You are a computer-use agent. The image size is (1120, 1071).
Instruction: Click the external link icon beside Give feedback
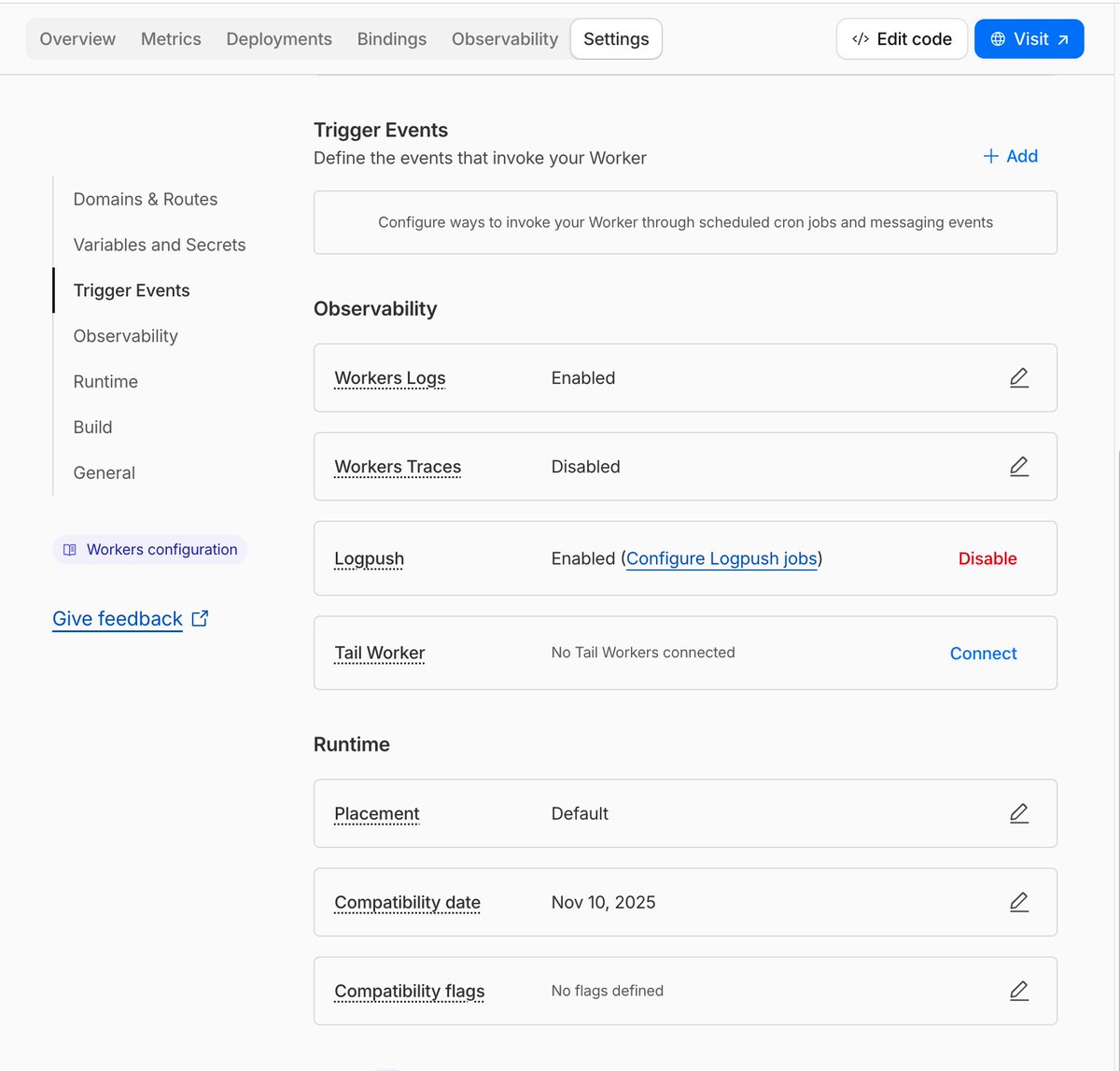click(200, 618)
